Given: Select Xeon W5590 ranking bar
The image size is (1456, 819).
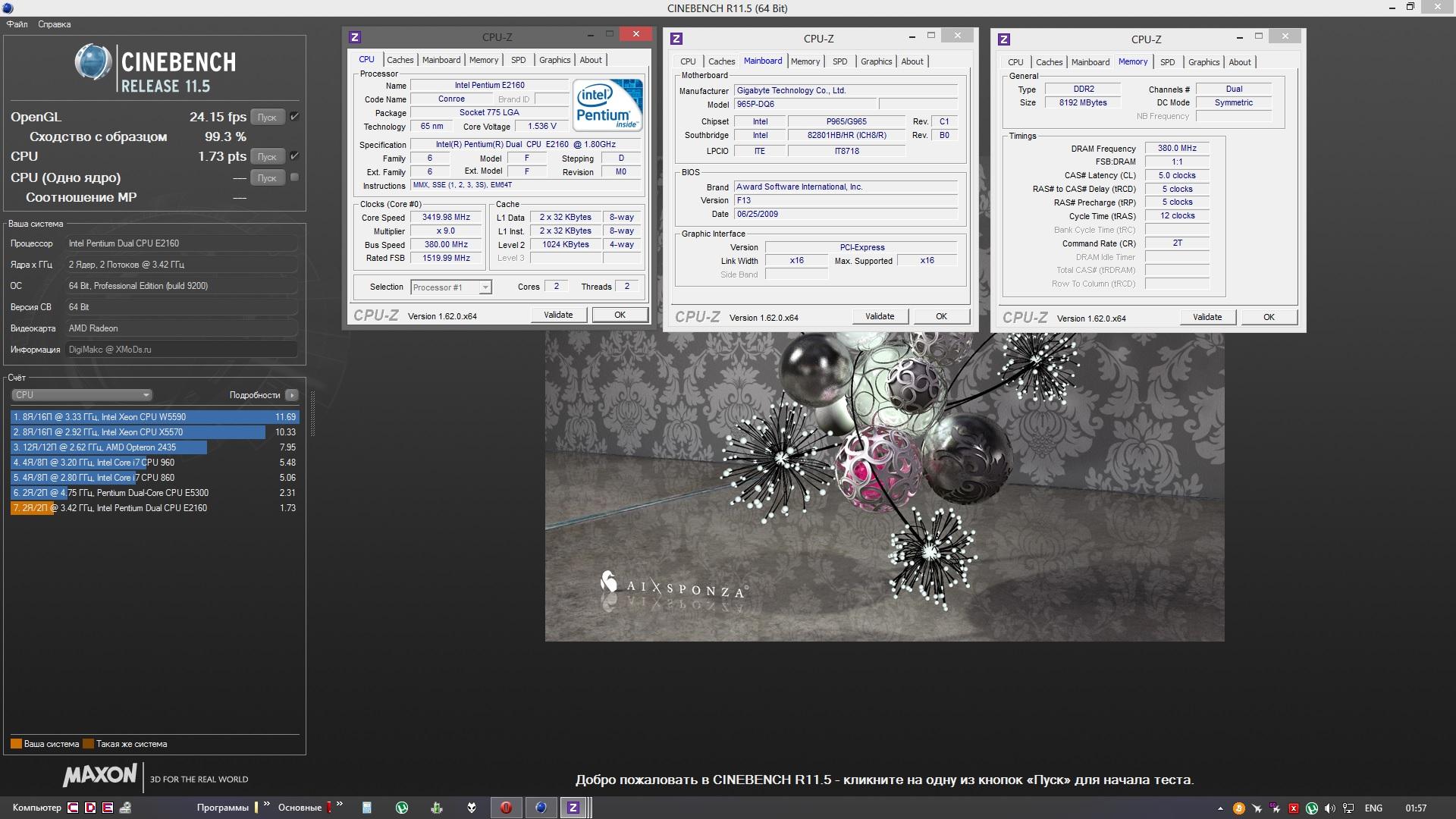Looking at the screenshot, I should coord(155,417).
